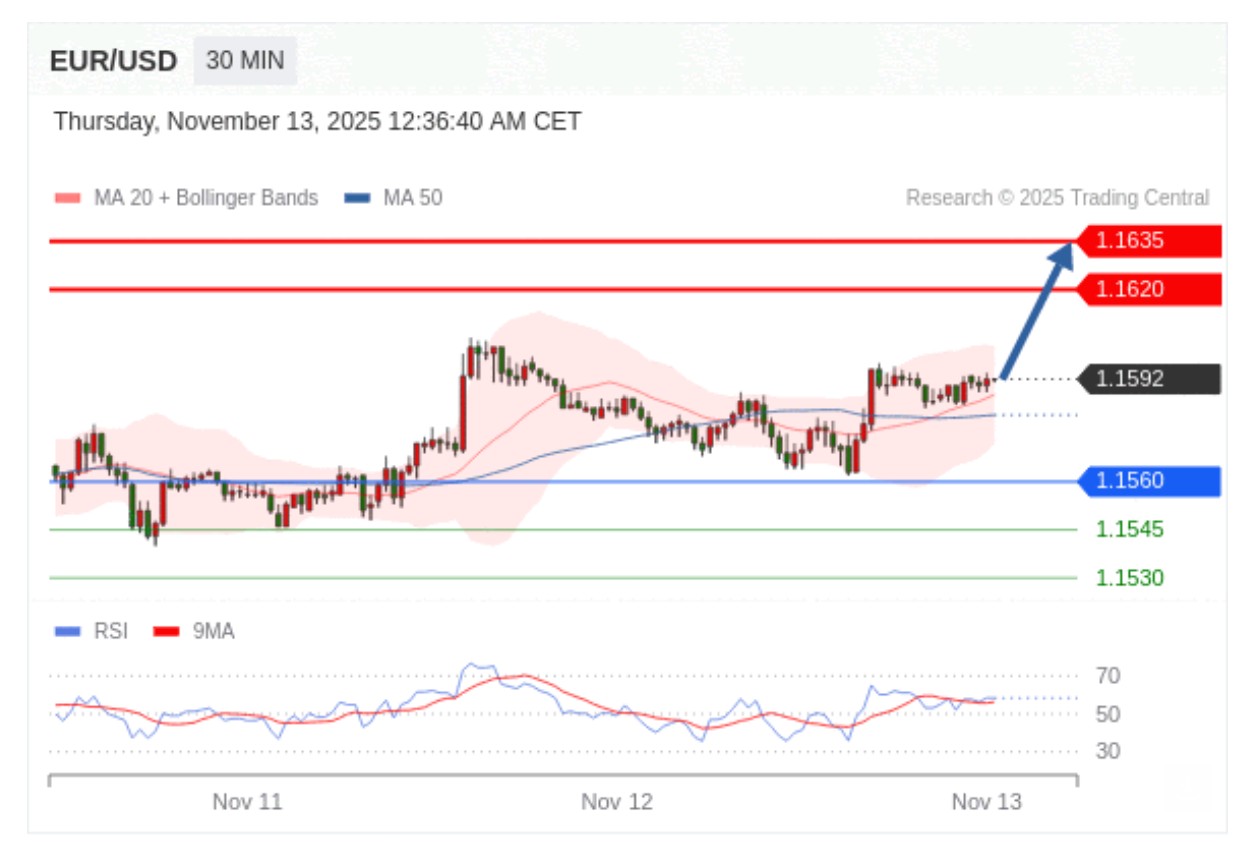This screenshot has height=866, width=1250.
Task: Toggle the 9MA legend entry
Action: tap(212, 632)
